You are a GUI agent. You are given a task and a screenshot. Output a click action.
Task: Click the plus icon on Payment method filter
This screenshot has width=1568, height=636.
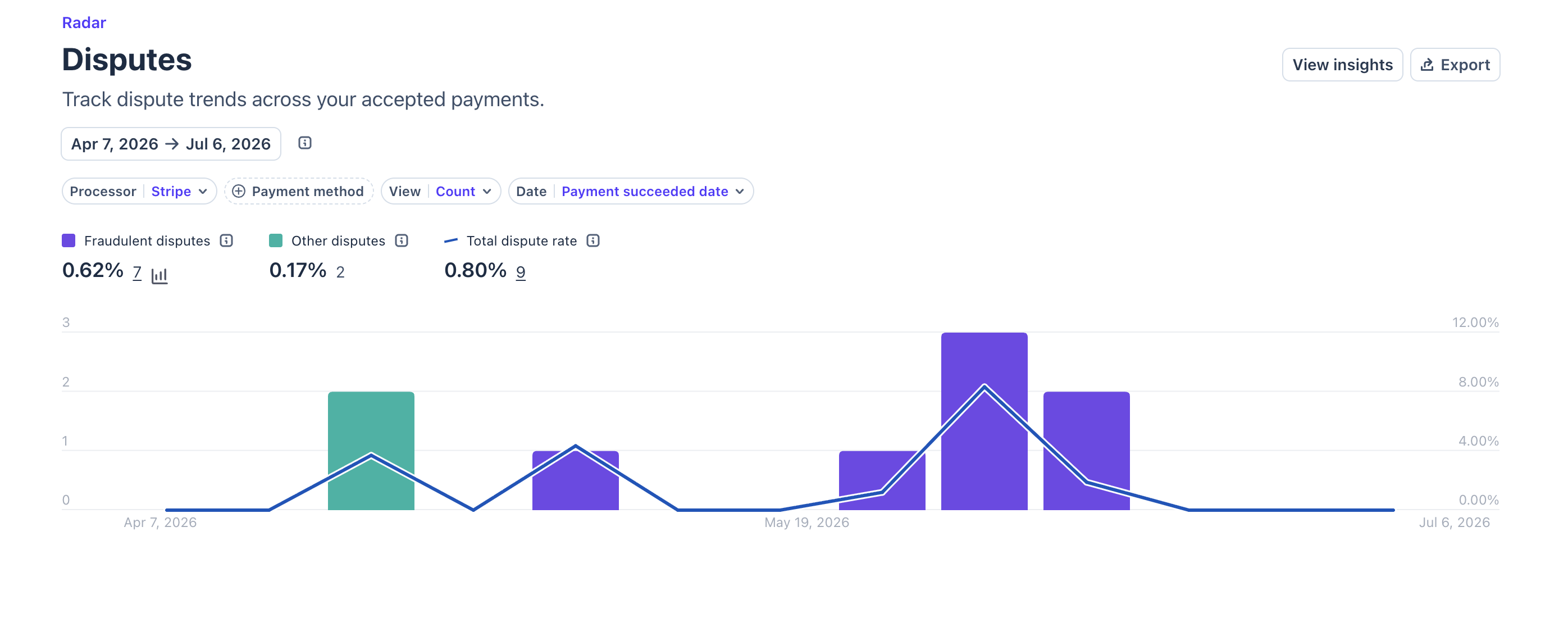[x=239, y=191]
